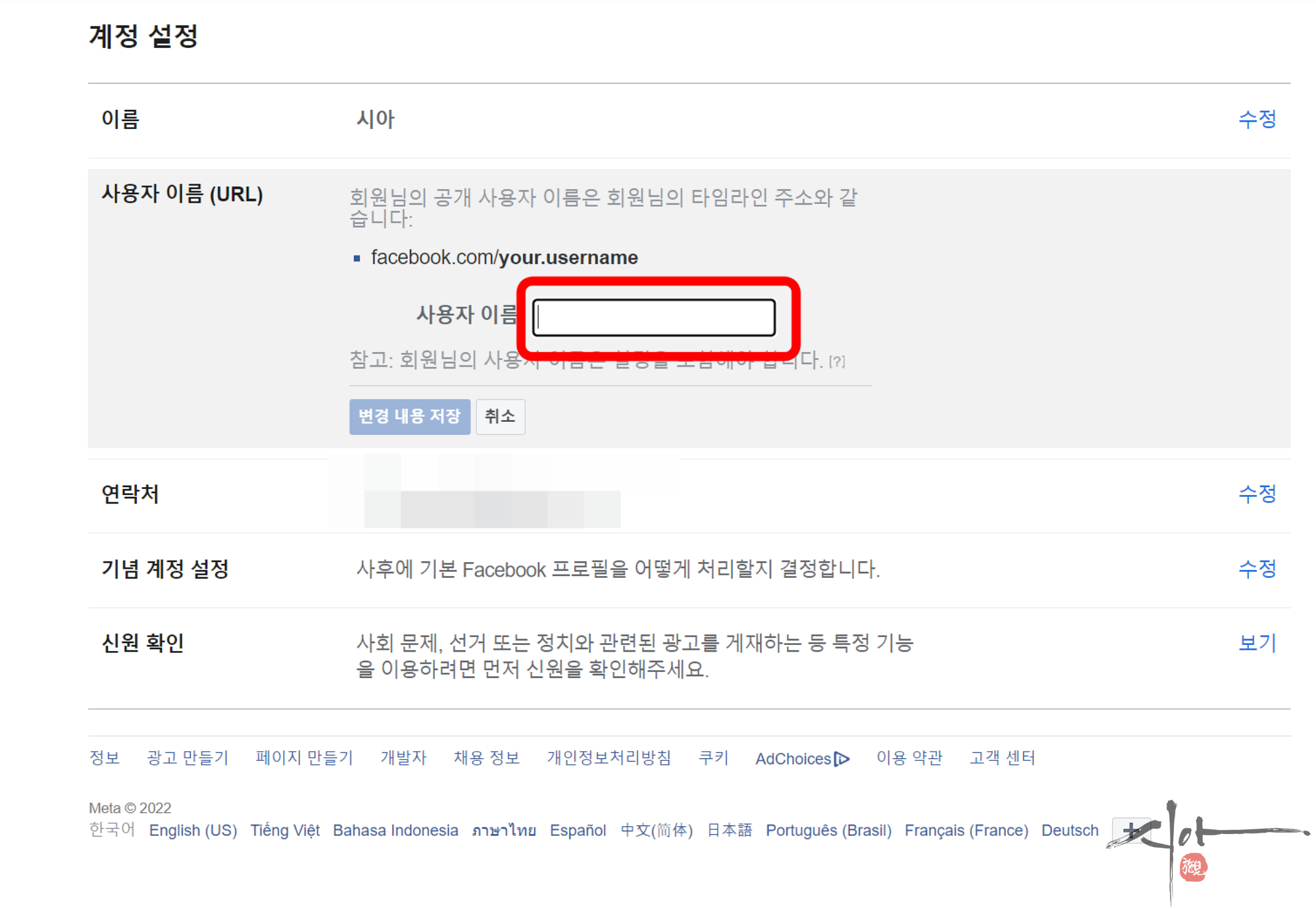Click the plus button for more languages
This screenshot has height=909, width=1316.
(1130, 830)
